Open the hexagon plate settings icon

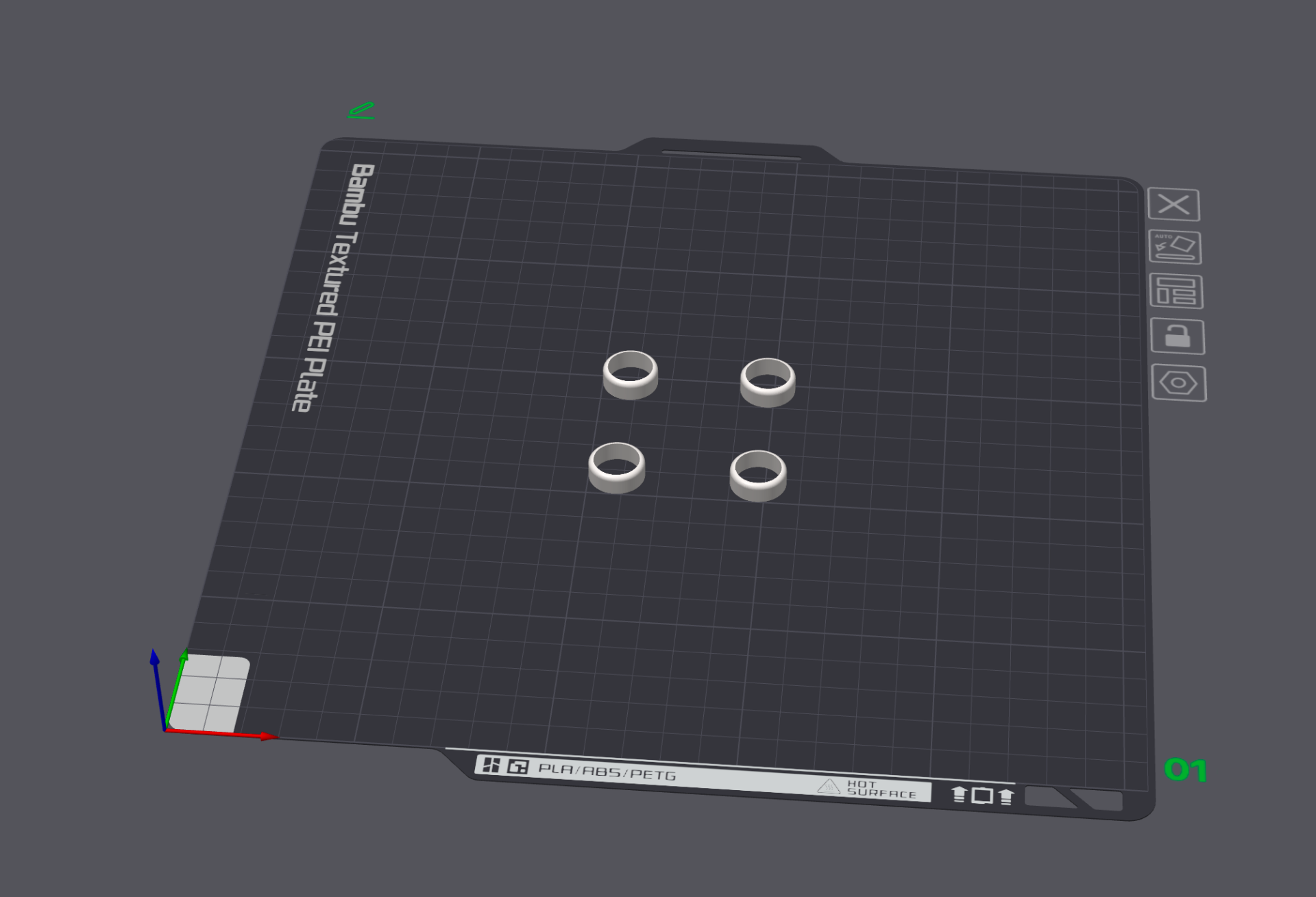pyautogui.click(x=1179, y=383)
